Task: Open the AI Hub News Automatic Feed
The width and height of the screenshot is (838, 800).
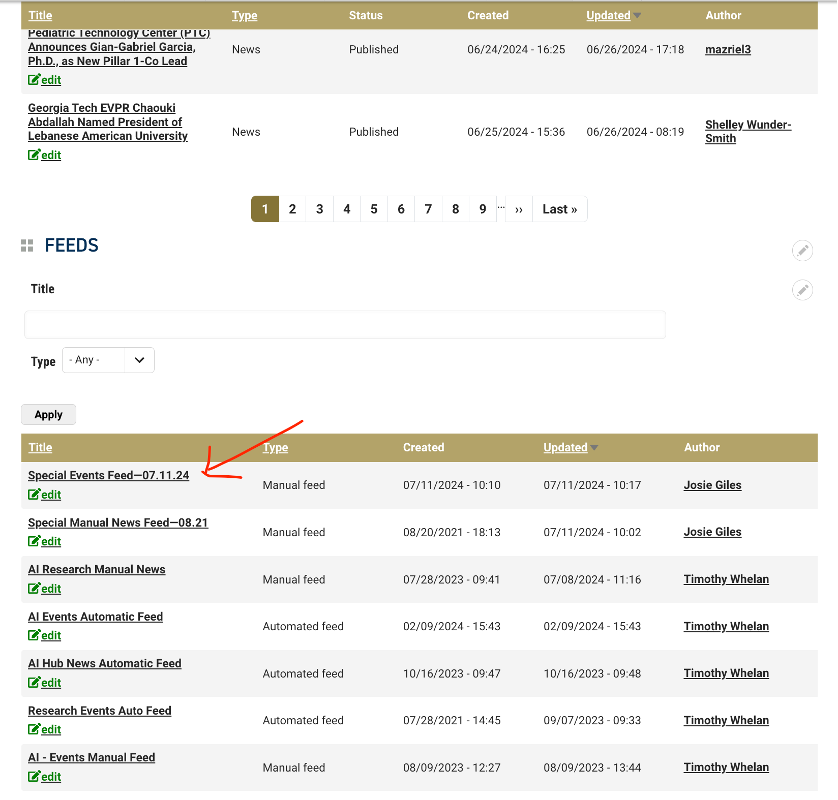Action: 105,663
